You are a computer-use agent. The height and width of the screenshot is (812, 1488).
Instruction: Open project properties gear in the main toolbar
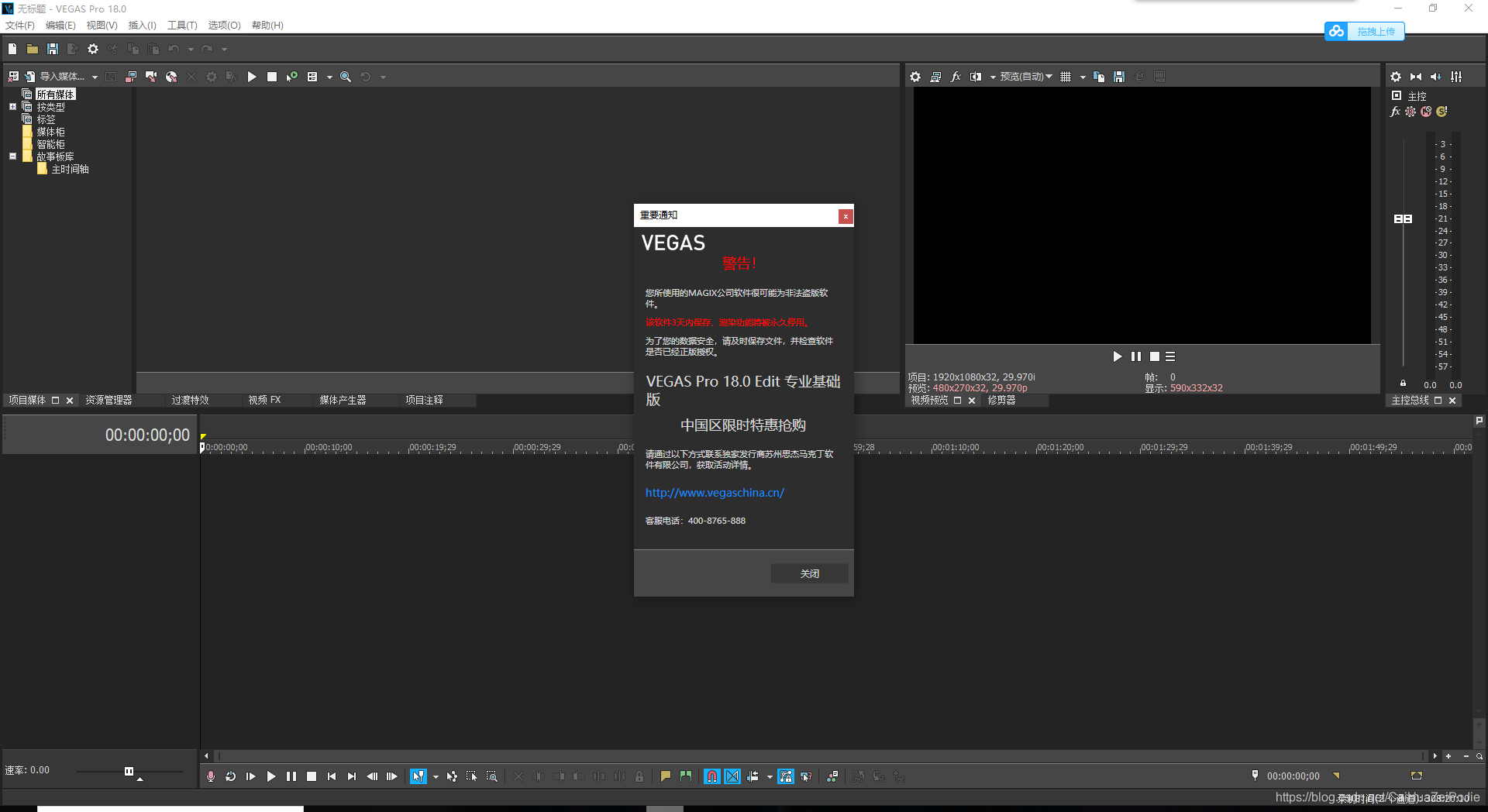click(x=93, y=49)
